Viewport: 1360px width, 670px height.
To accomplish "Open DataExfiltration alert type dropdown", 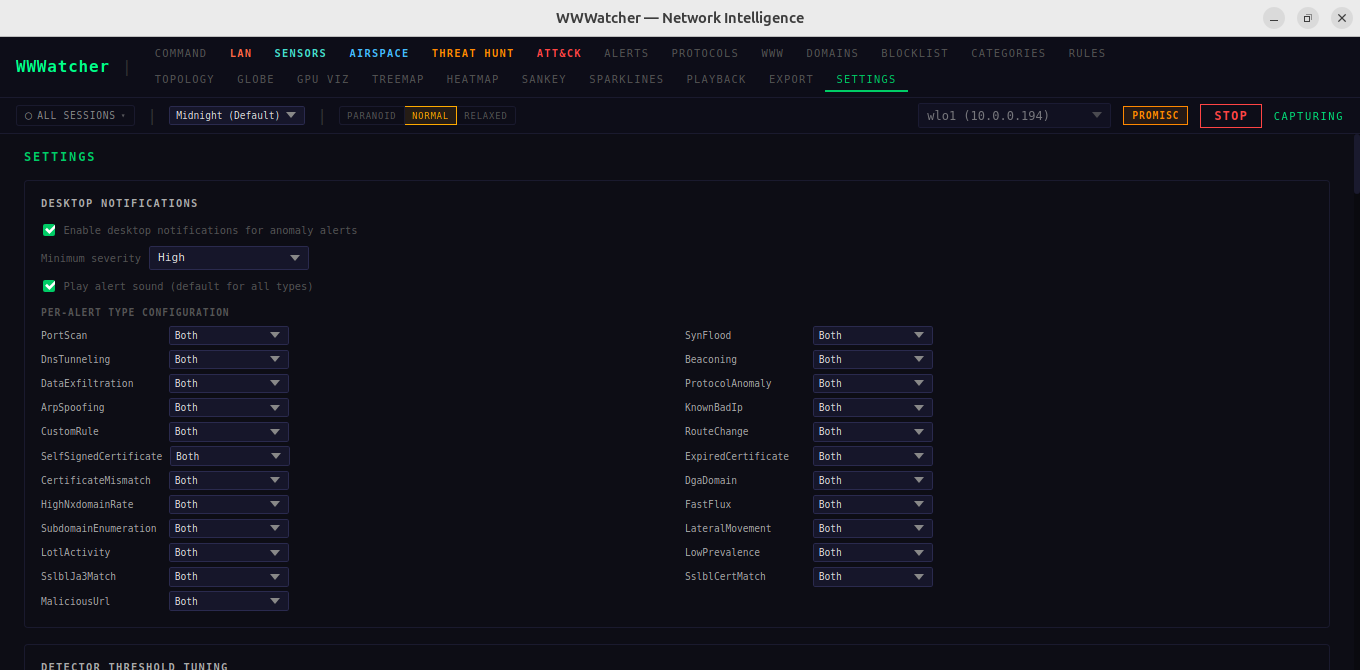I will [x=229, y=383].
